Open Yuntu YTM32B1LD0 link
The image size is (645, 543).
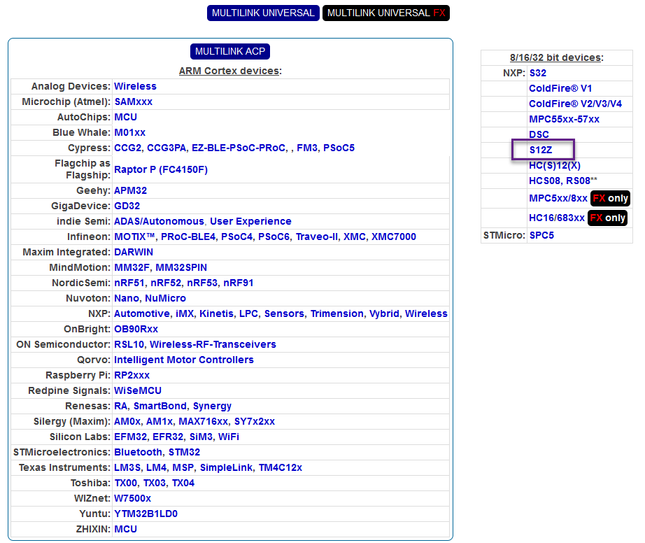click(x=146, y=514)
